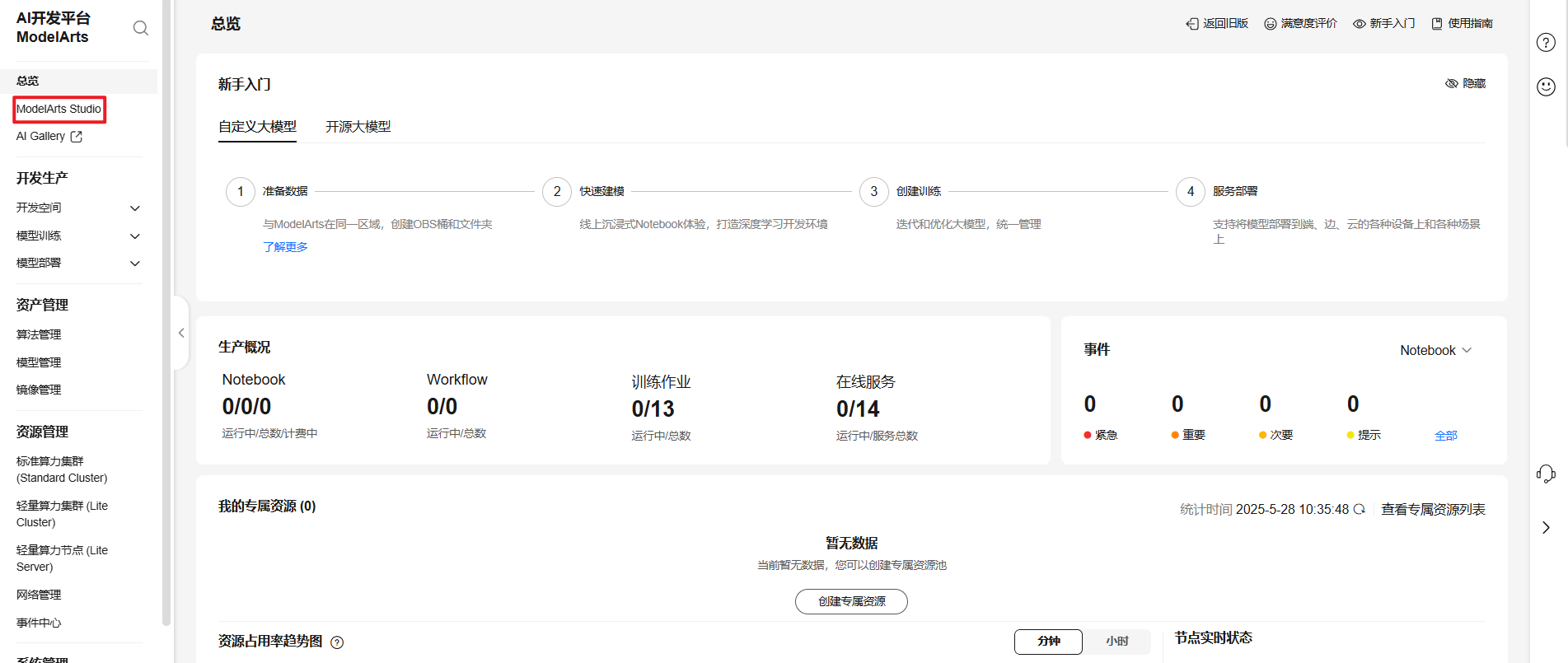The width and height of the screenshot is (1568, 663).
Task: Open 算法管理 in the sidebar
Action: pos(39,334)
